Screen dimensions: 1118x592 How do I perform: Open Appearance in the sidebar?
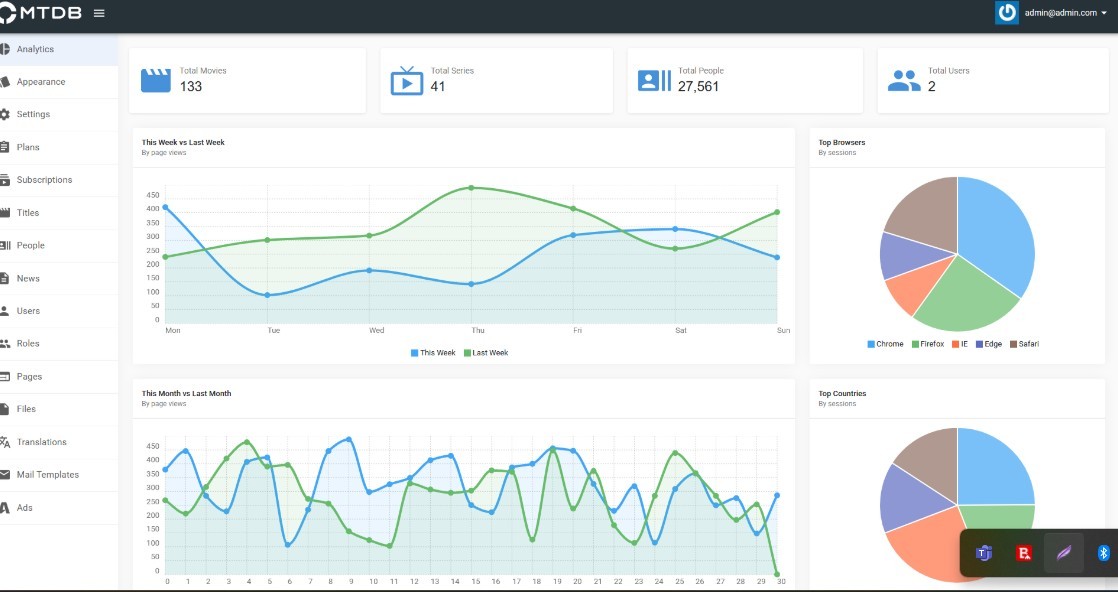[x=58, y=82]
